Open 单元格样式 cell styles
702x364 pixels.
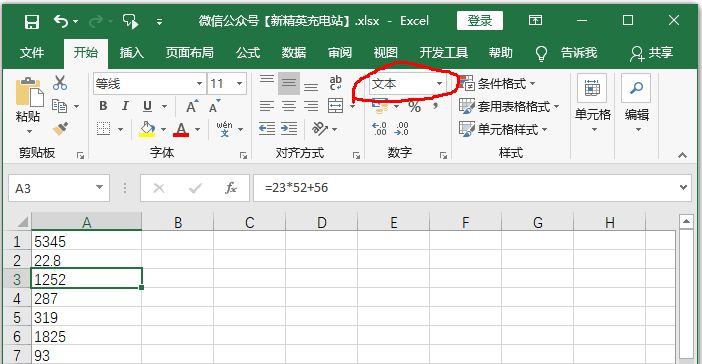(503, 129)
